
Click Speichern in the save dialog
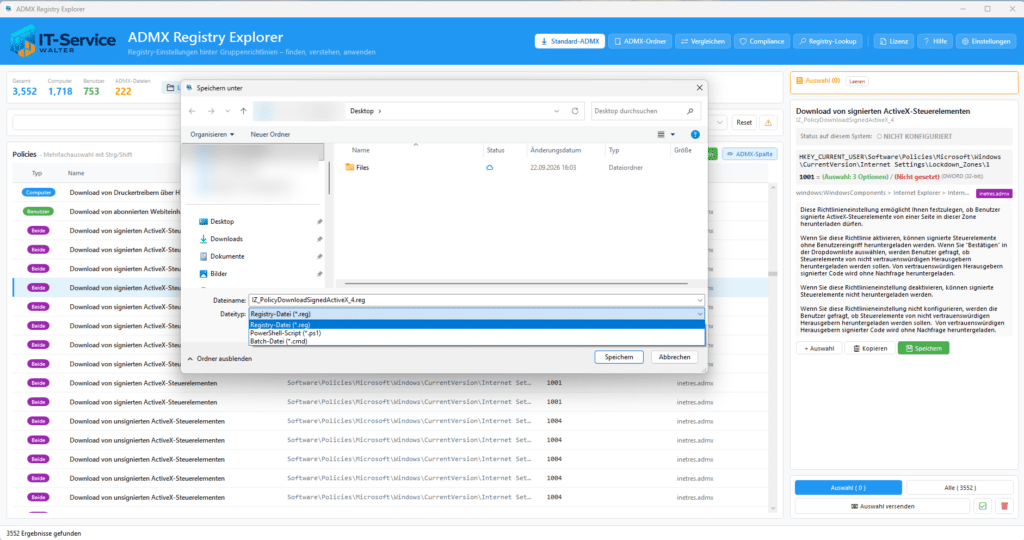[x=618, y=357]
